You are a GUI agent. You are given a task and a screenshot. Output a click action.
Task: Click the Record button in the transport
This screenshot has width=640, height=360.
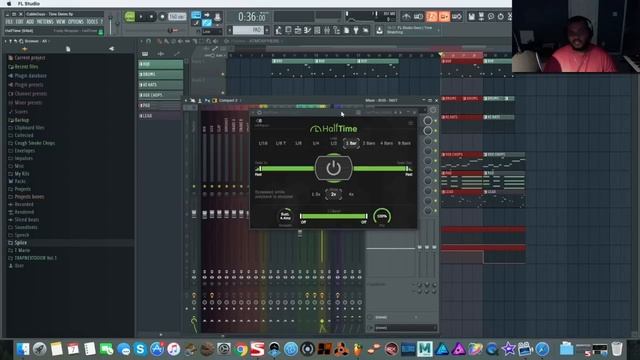162,17
